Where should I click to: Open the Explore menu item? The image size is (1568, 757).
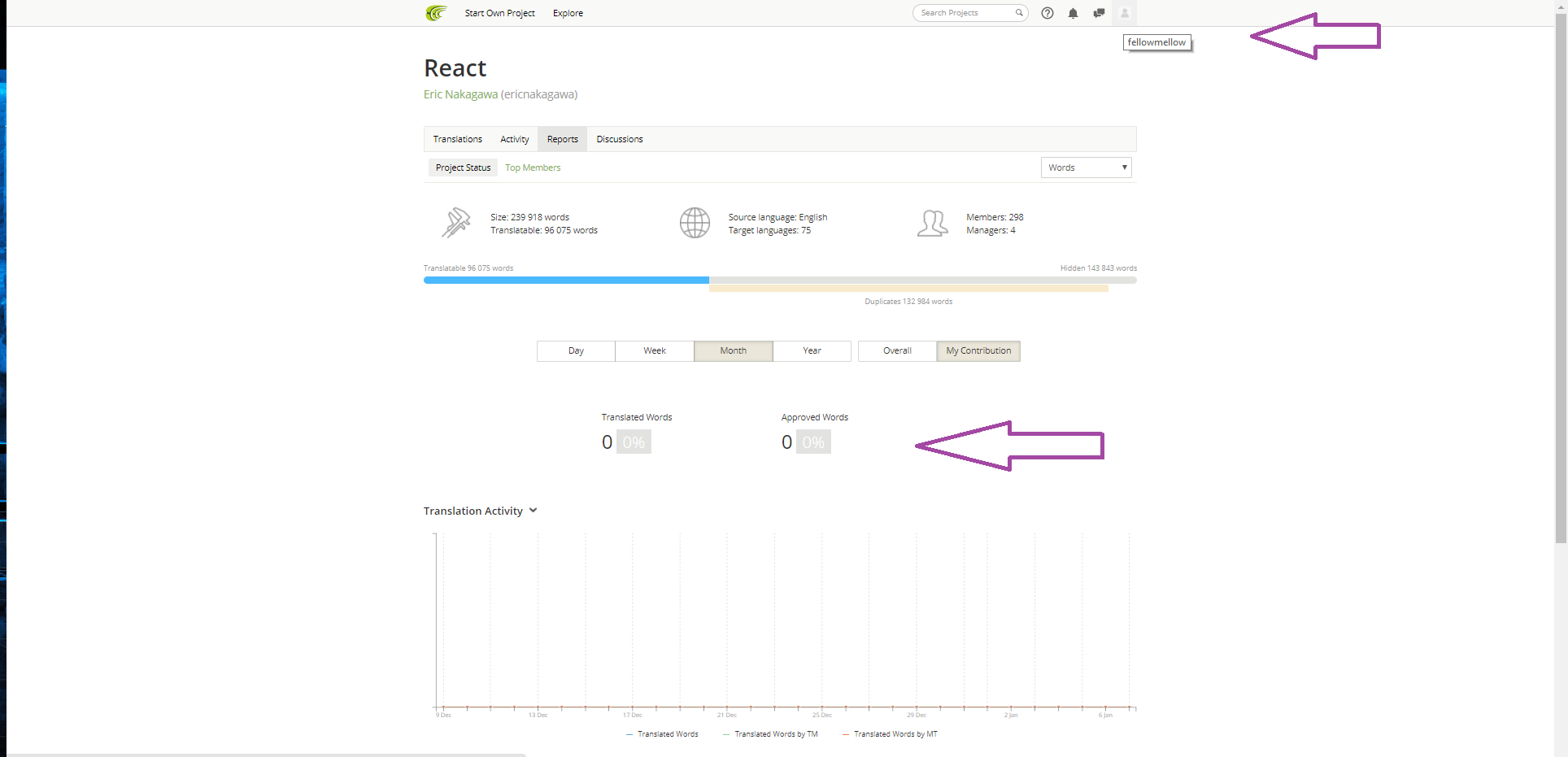[x=568, y=13]
